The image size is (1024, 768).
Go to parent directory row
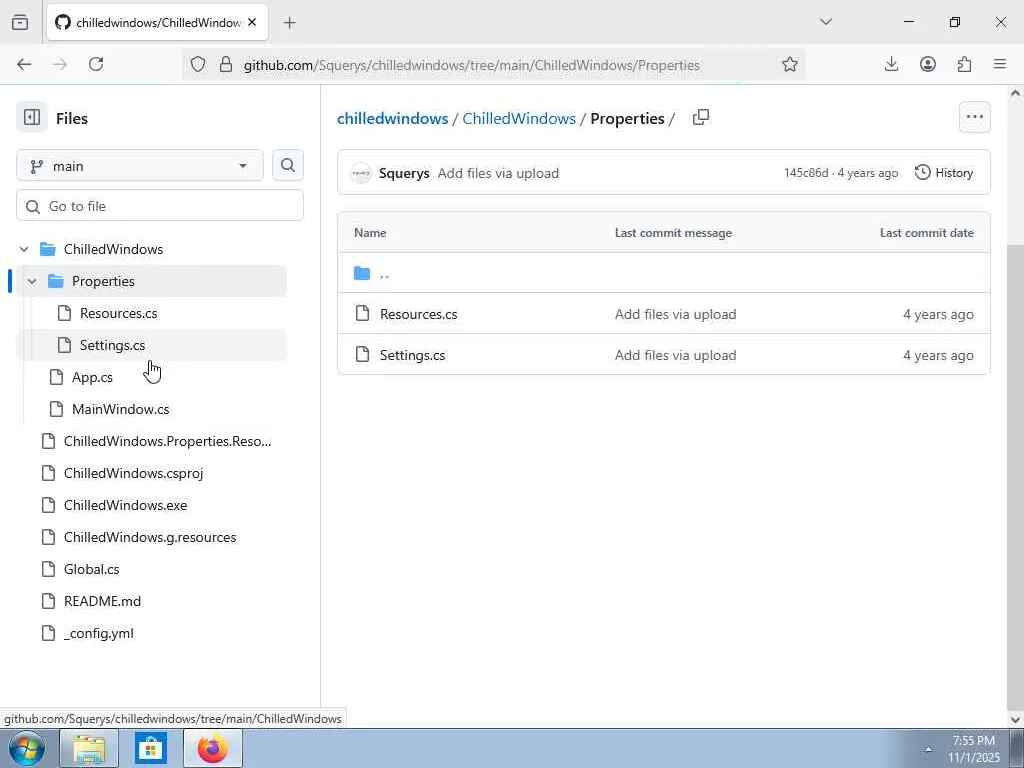pos(664,273)
